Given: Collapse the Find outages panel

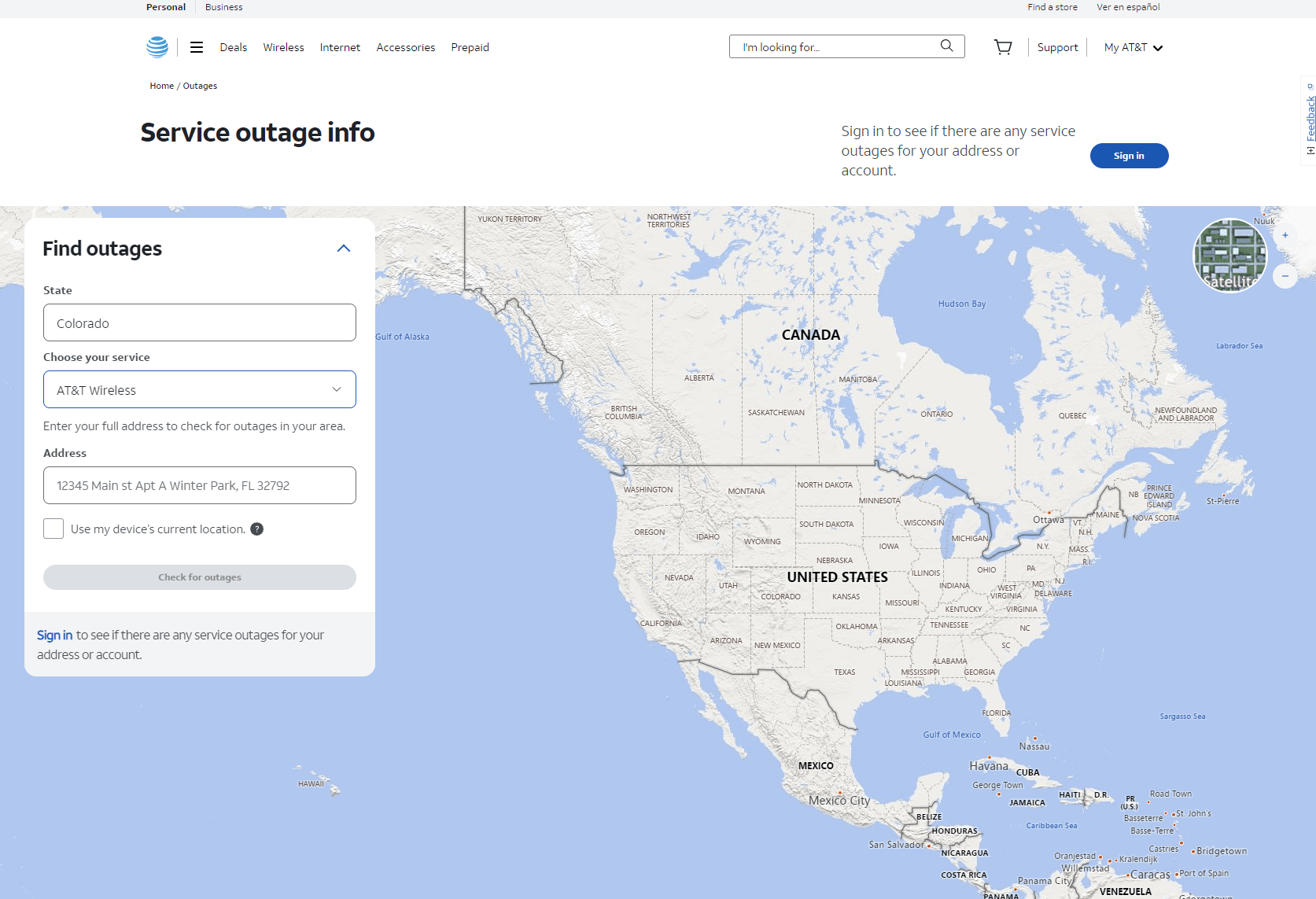Looking at the screenshot, I should pos(344,249).
